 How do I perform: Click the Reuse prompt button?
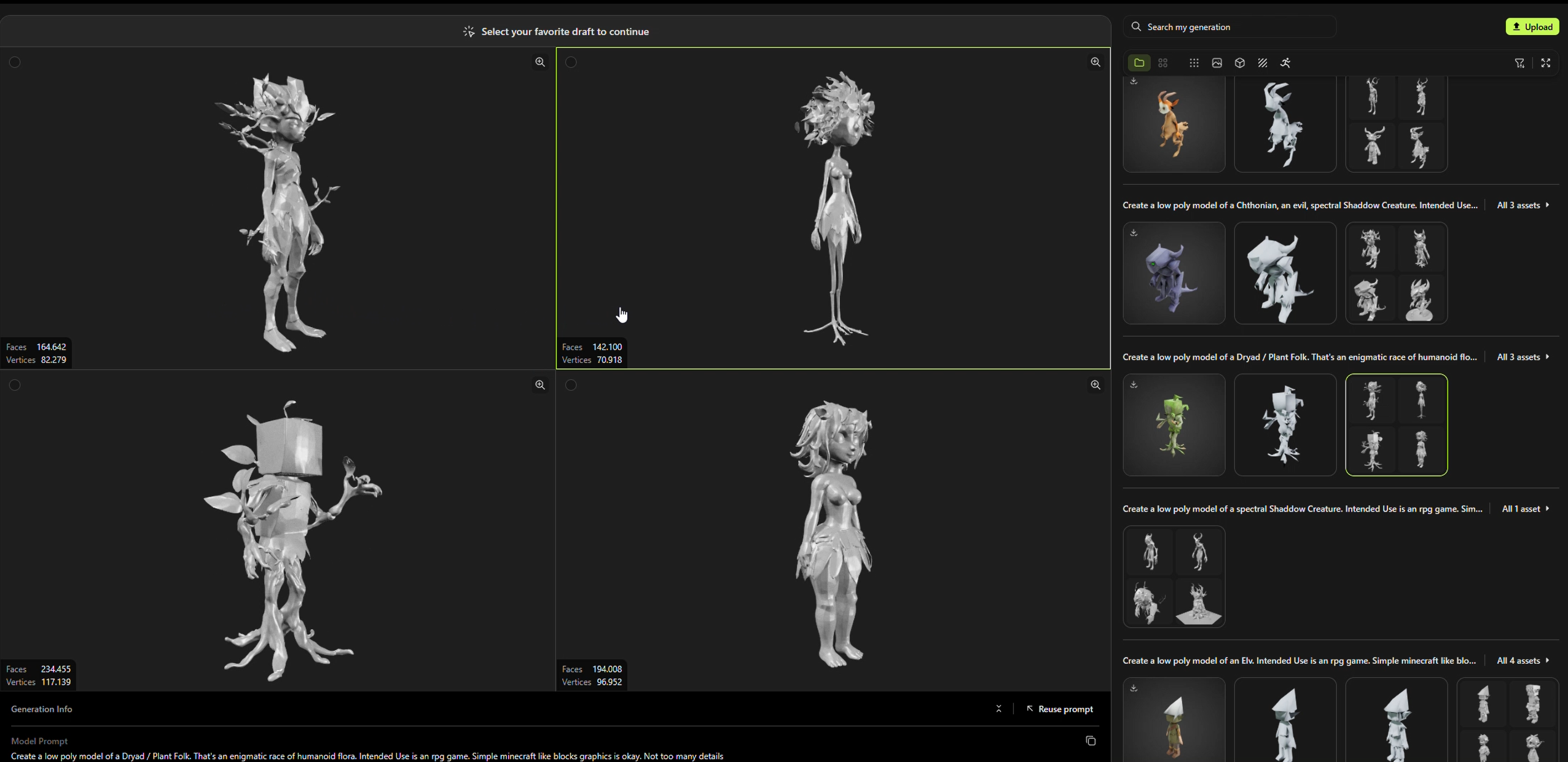tap(1060, 709)
